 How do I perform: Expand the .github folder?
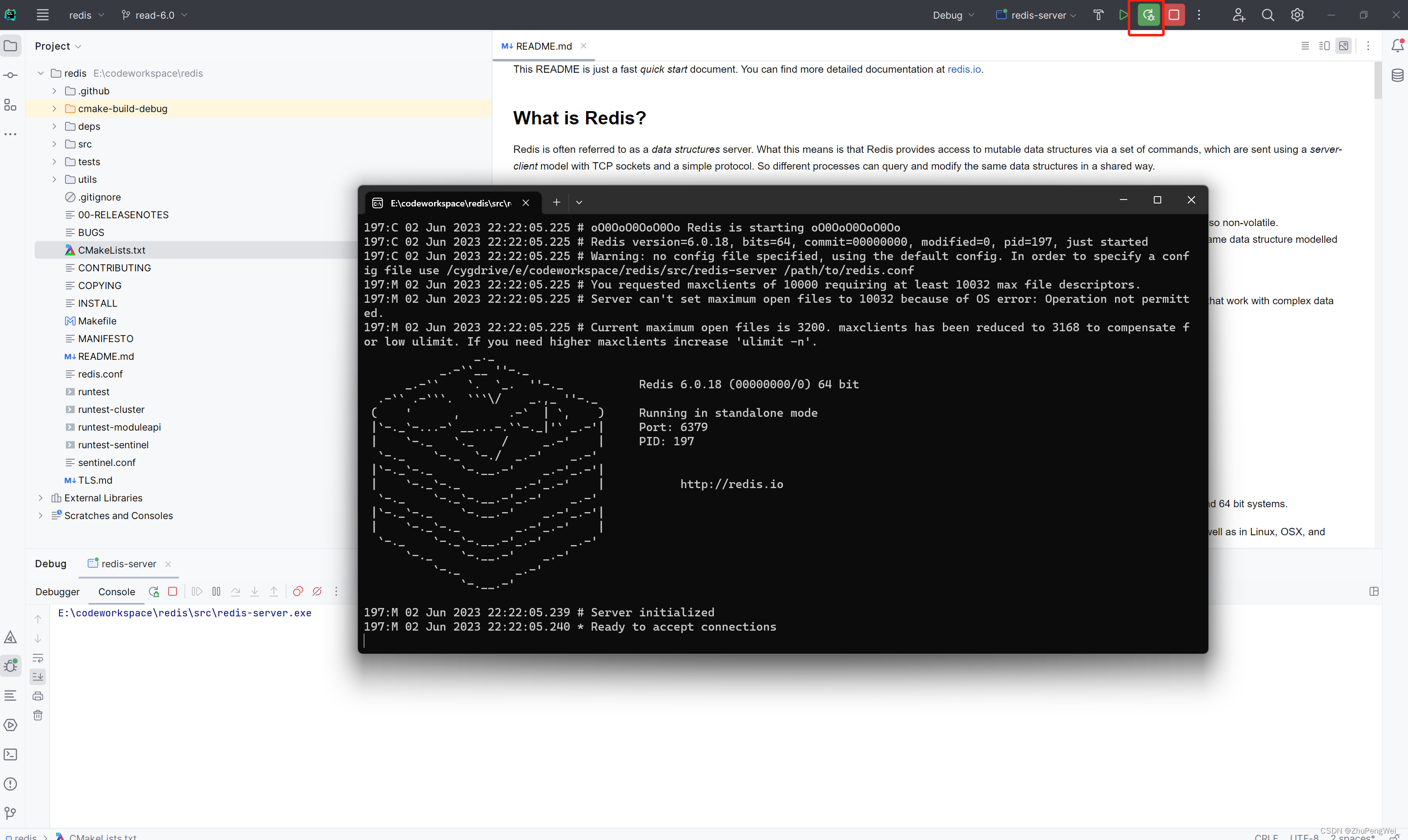tap(55, 91)
